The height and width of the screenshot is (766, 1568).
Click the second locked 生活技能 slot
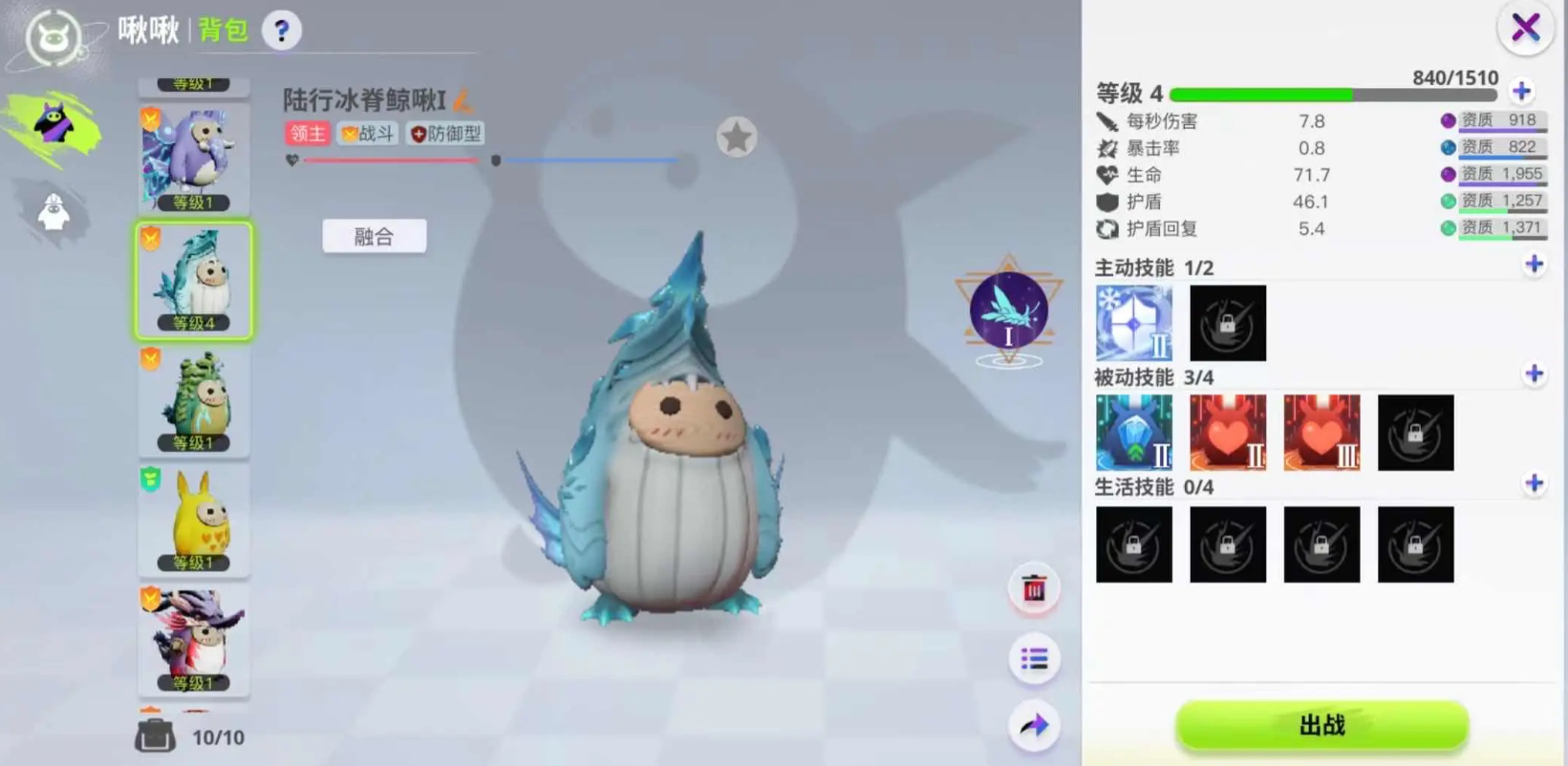pos(1228,544)
